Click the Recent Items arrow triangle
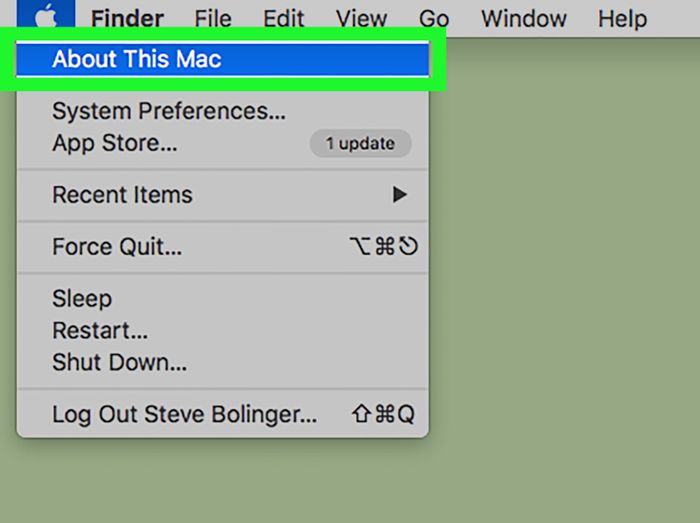Screen dimensions: 700x523 pyautogui.click(x=400, y=195)
